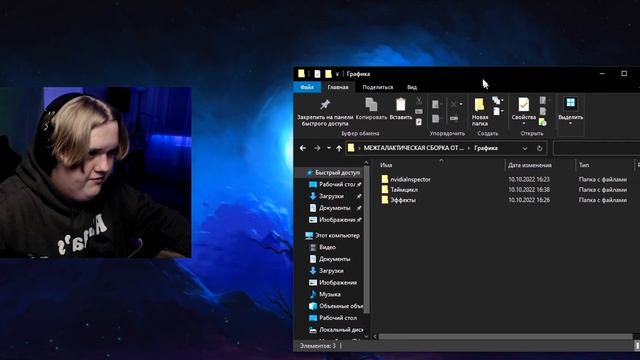640x360 pixels.
Task: Refresh the current folder view
Action: (x=539, y=148)
